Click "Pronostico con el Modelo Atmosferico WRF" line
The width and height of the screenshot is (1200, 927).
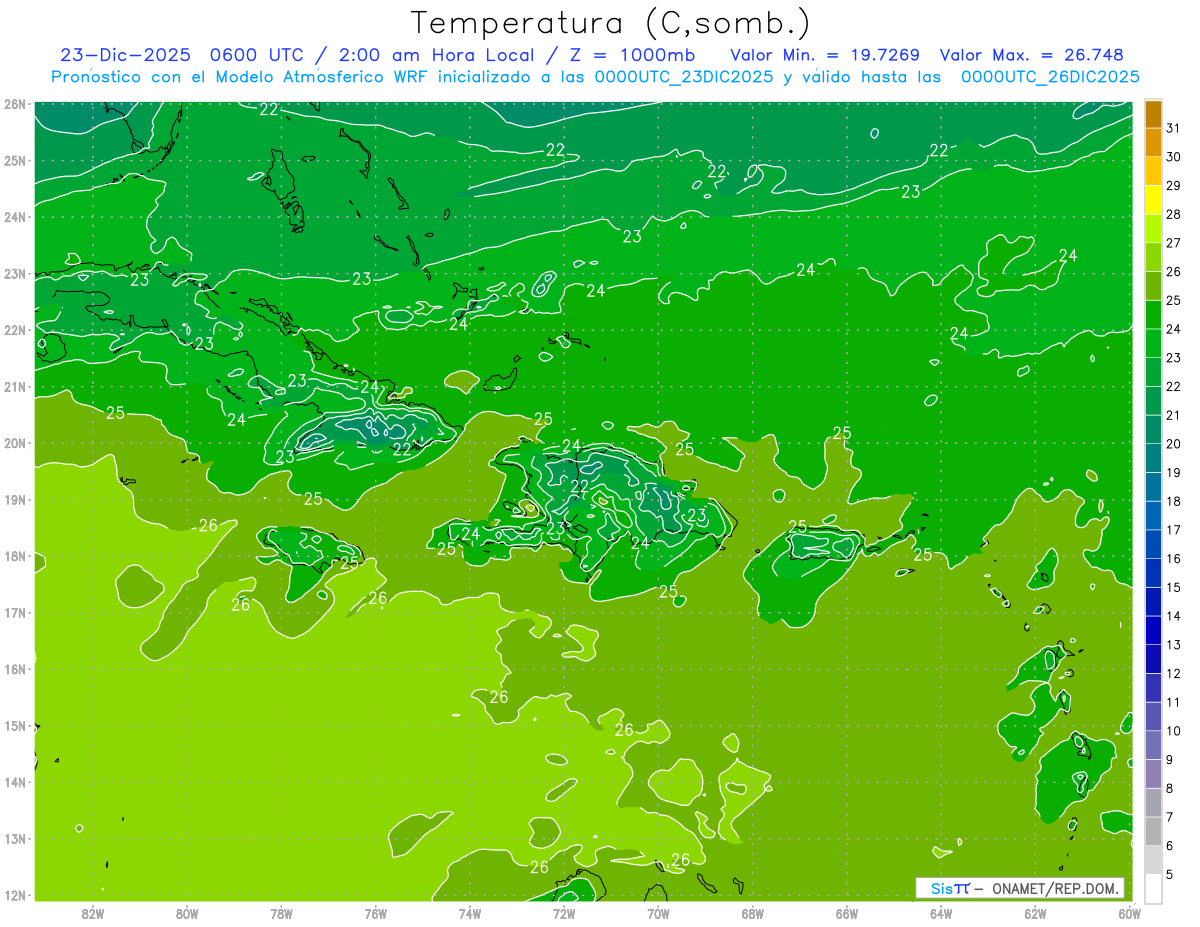[241, 77]
